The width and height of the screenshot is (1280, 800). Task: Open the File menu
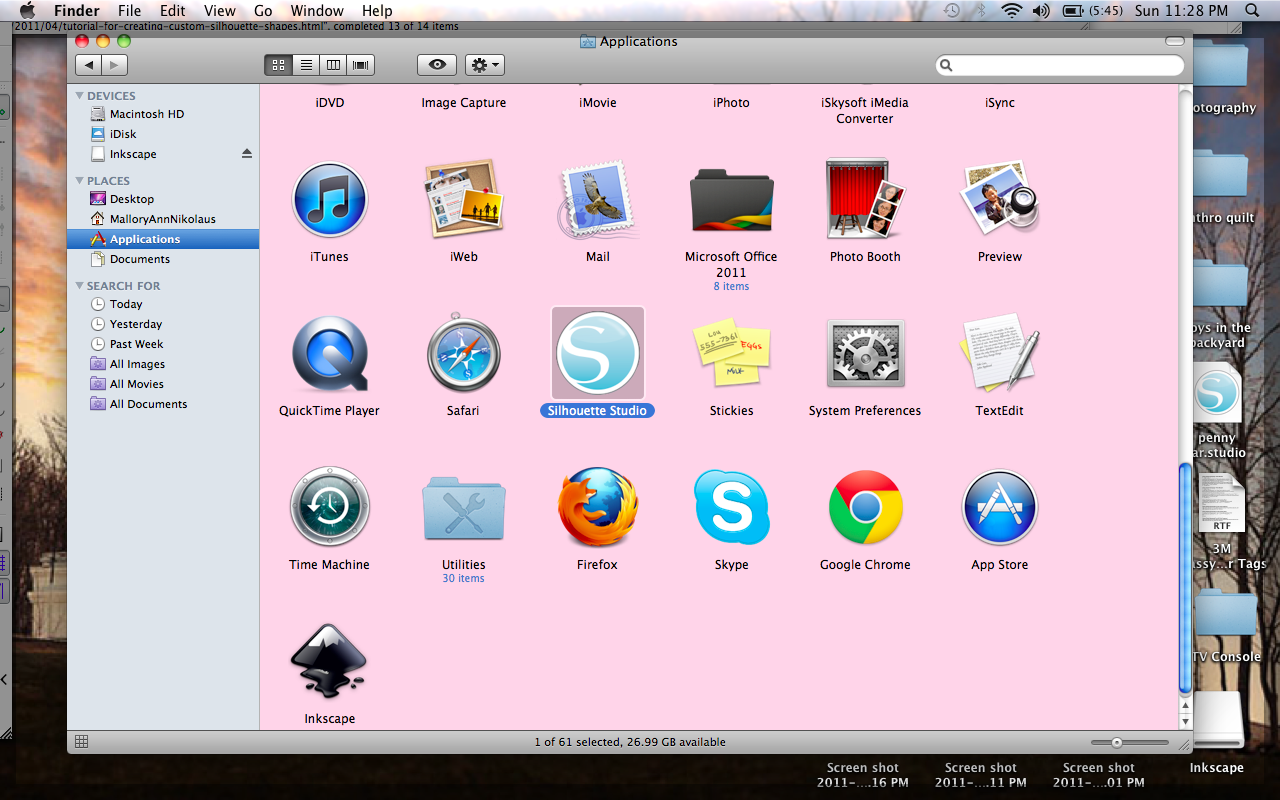pos(129,11)
